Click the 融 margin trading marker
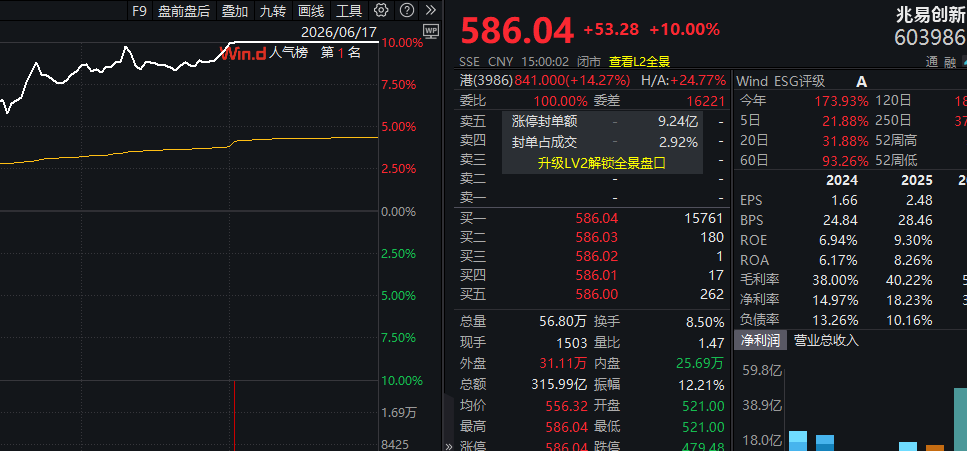 [x=949, y=62]
